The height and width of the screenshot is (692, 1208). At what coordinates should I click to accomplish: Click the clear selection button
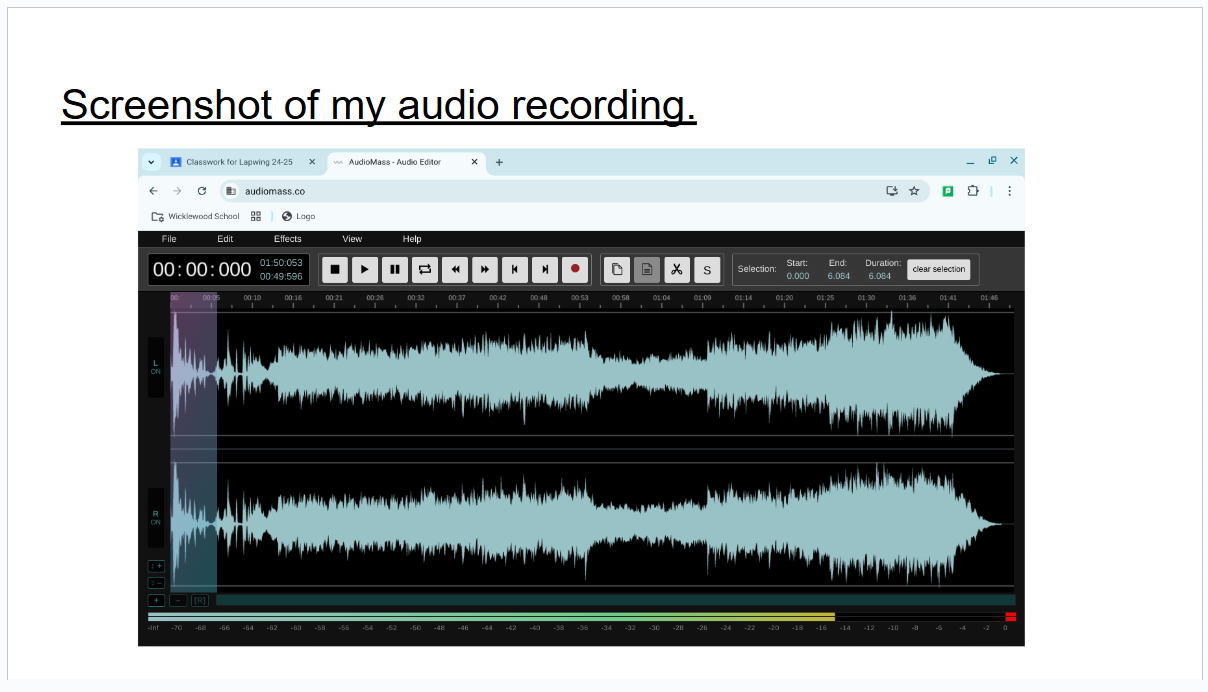939,269
